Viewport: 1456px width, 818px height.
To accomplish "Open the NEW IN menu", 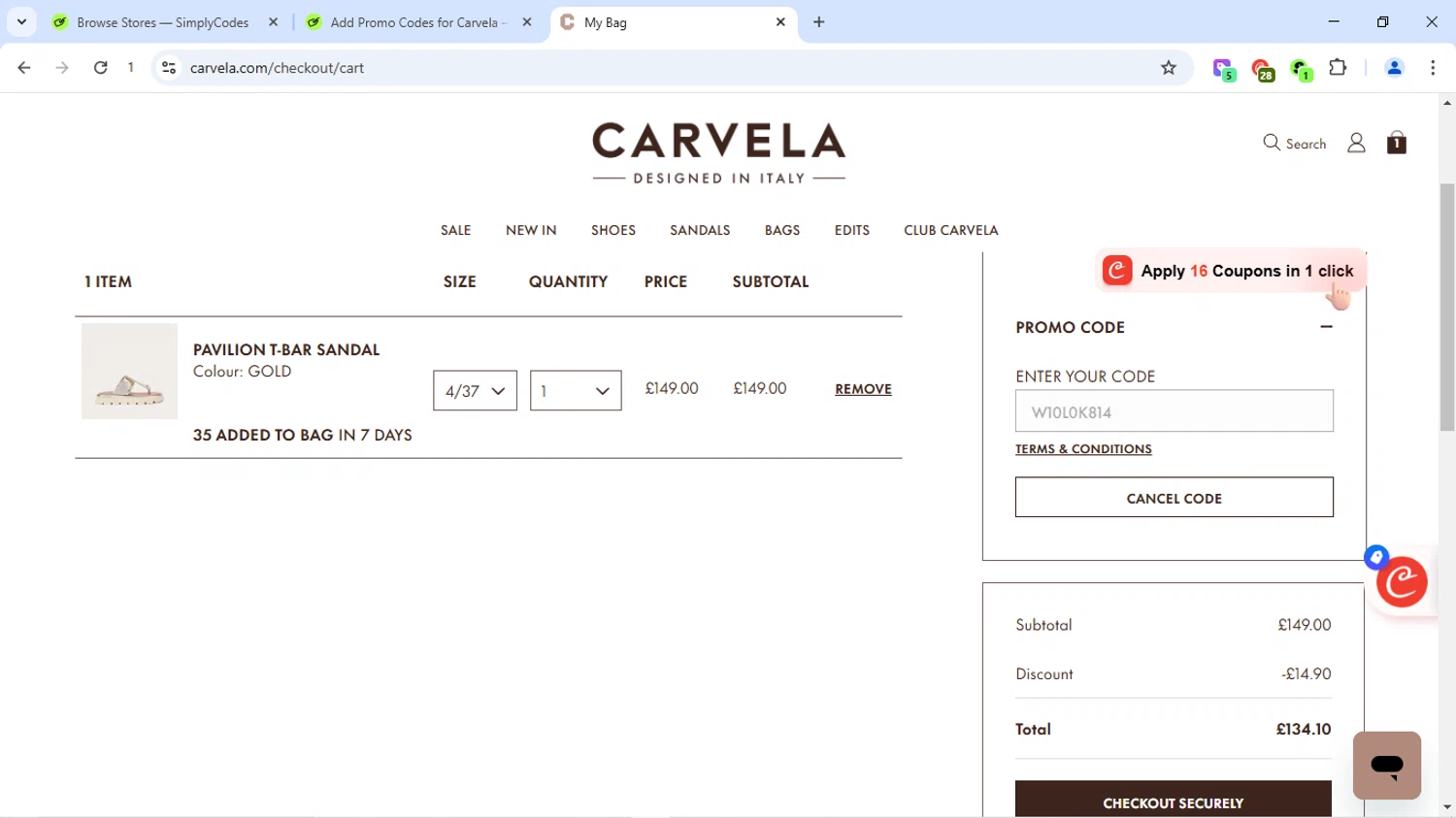I will pyautogui.click(x=531, y=230).
